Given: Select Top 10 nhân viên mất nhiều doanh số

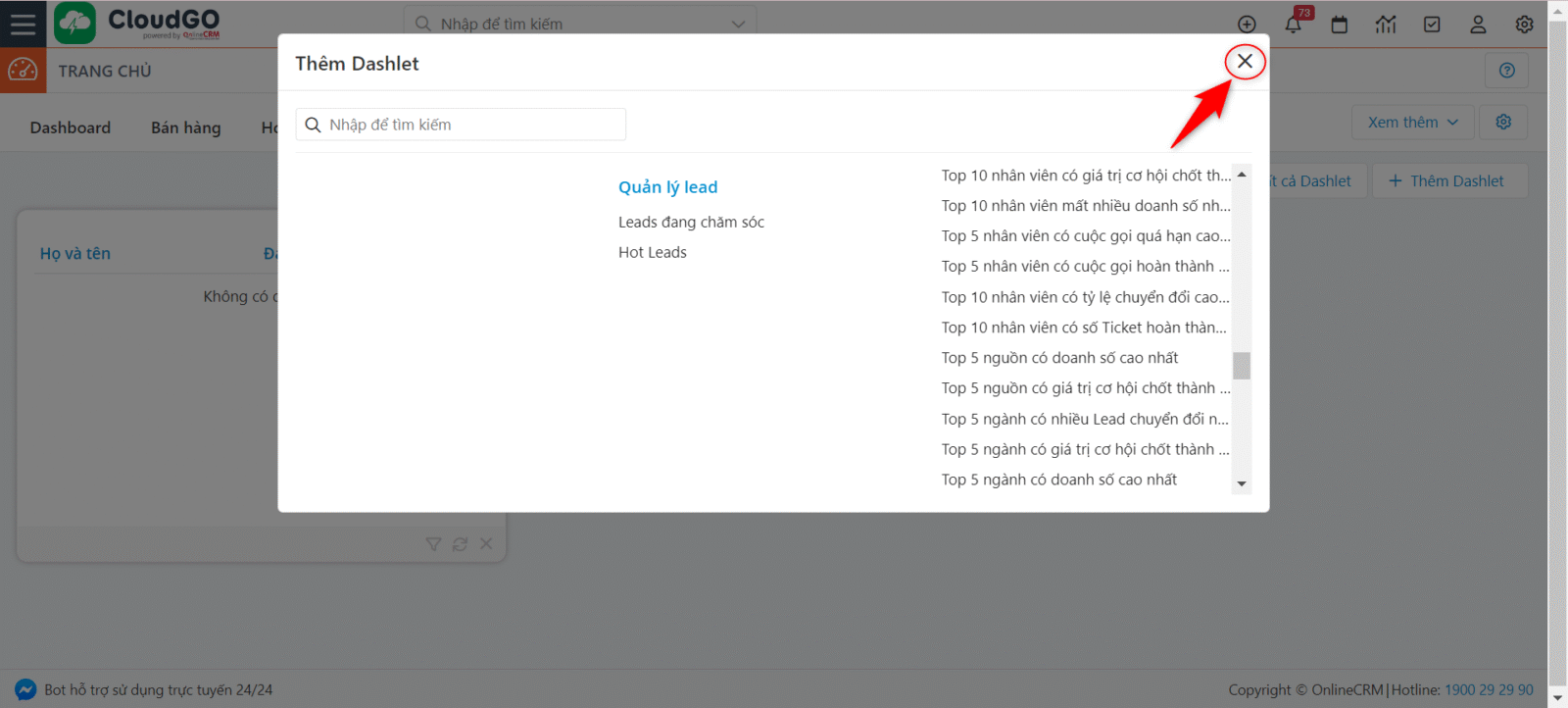Looking at the screenshot, I should [1086, 206].
